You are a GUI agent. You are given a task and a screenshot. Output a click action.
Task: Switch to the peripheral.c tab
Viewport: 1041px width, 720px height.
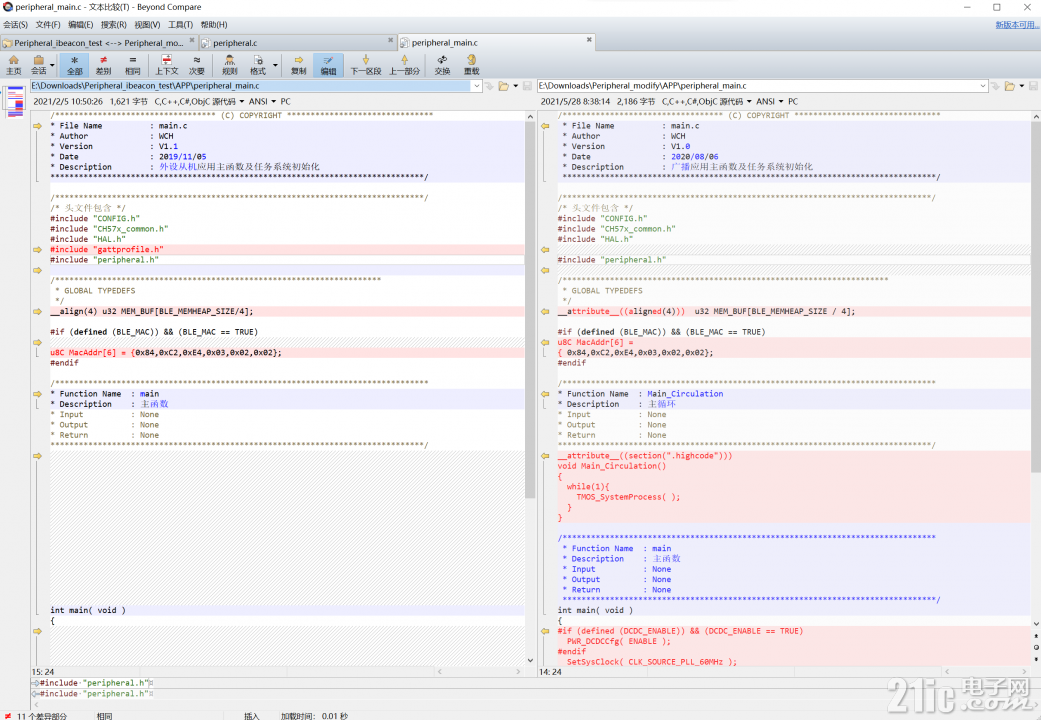click(x=297, y=43)
